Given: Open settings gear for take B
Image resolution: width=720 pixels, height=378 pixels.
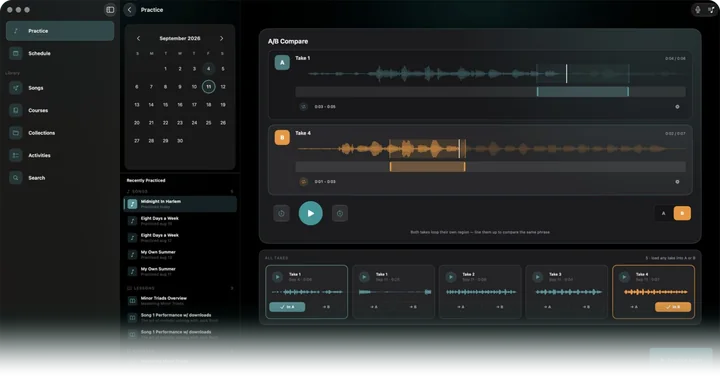Looking at the screenshot, I should click(x=677, y=182).
